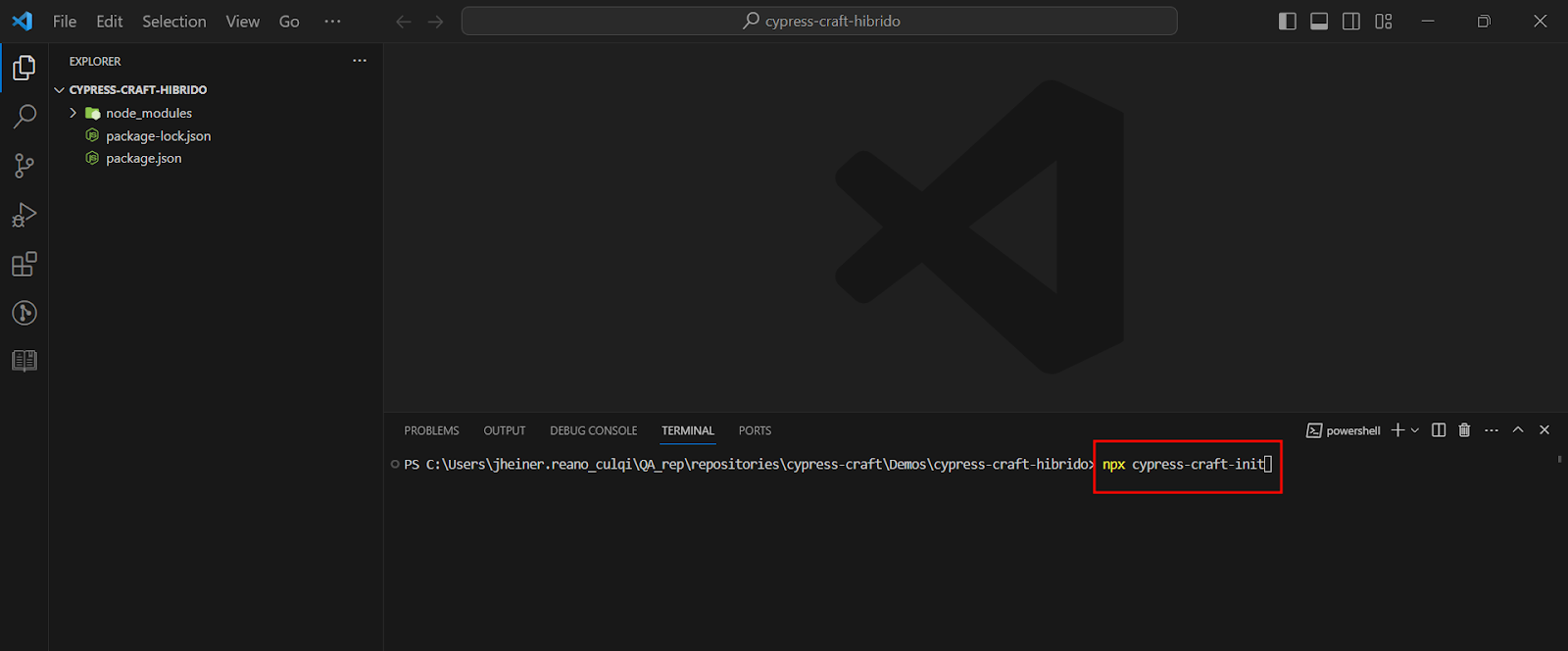Viewport: 1568px width, 651px height.
Task: Click the cypress-craft-hibrido command search box
Action: pyautogui.click(x=819, y=21)
